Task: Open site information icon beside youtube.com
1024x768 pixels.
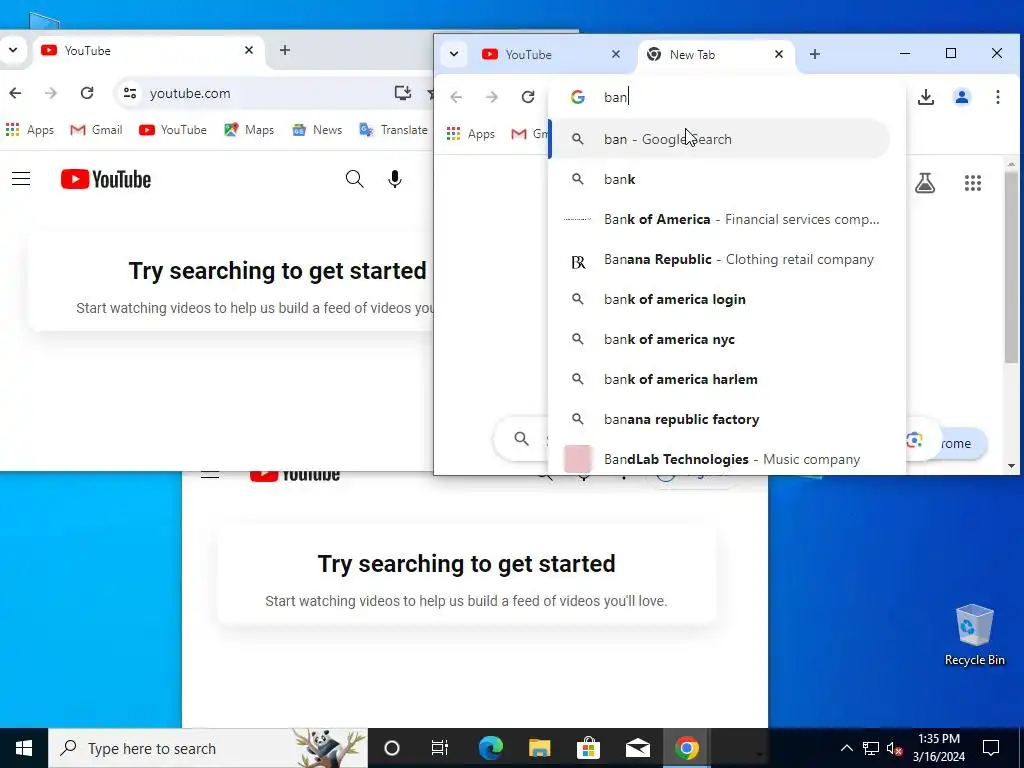Action: point(130,93)
